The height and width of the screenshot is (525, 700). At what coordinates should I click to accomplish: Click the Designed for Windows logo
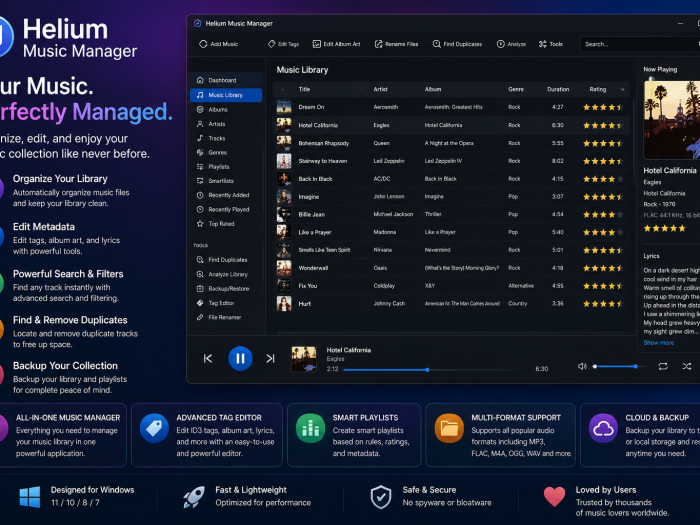point(30,497)
